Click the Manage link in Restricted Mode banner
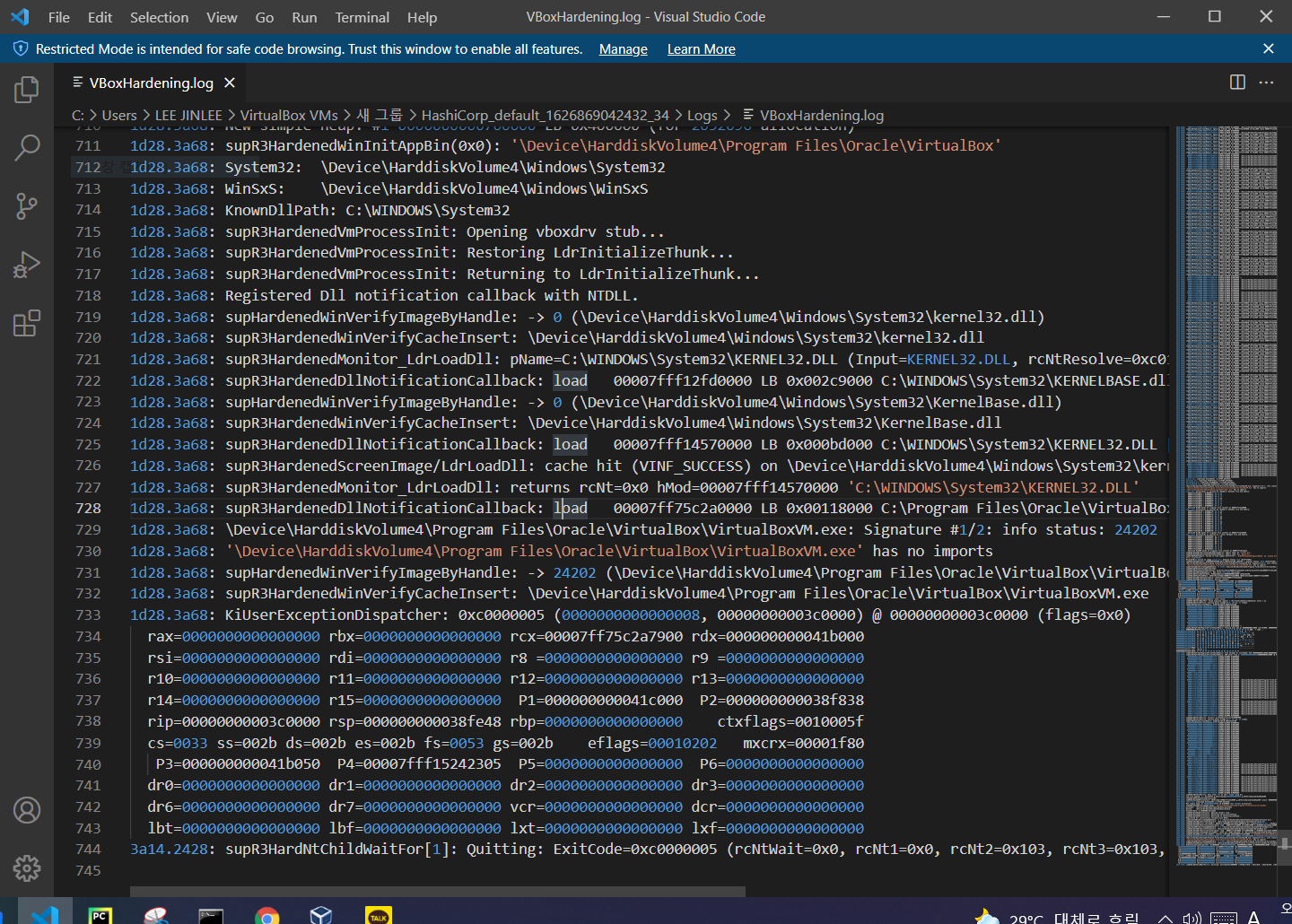1292x924 pixels. click(623, 48)
